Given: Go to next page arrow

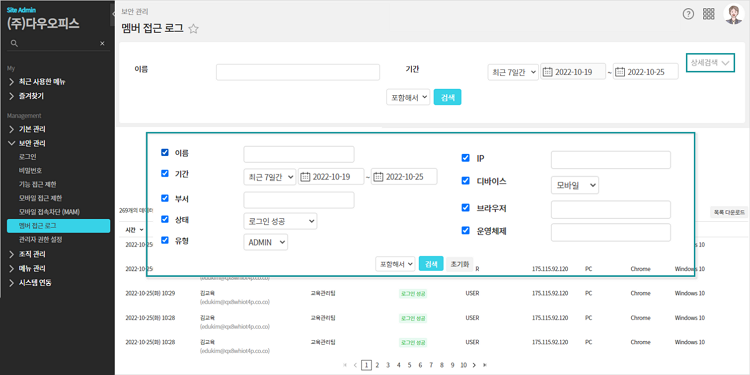Looking at the screenshot, I should click(474, 365).
